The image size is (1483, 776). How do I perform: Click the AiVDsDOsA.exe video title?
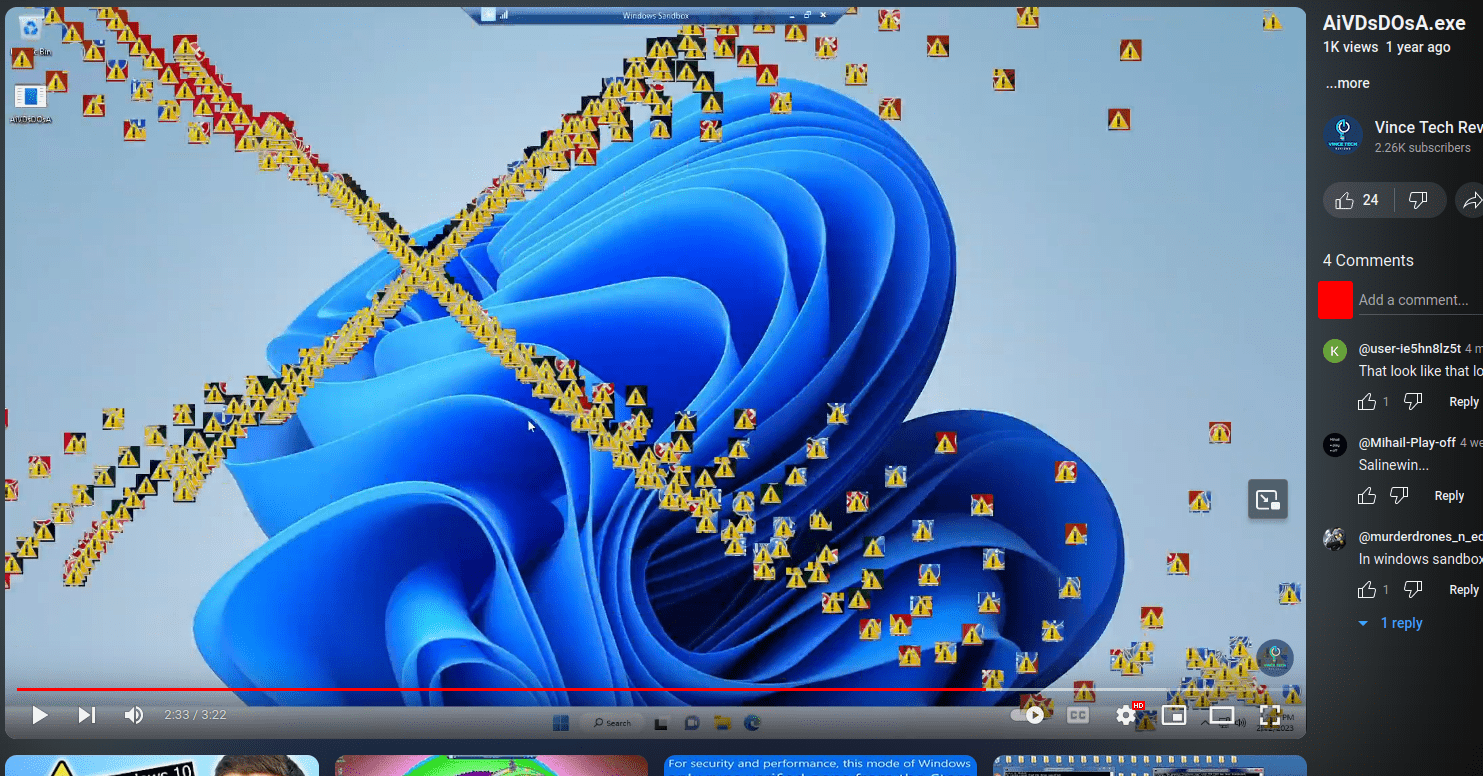1394,22
